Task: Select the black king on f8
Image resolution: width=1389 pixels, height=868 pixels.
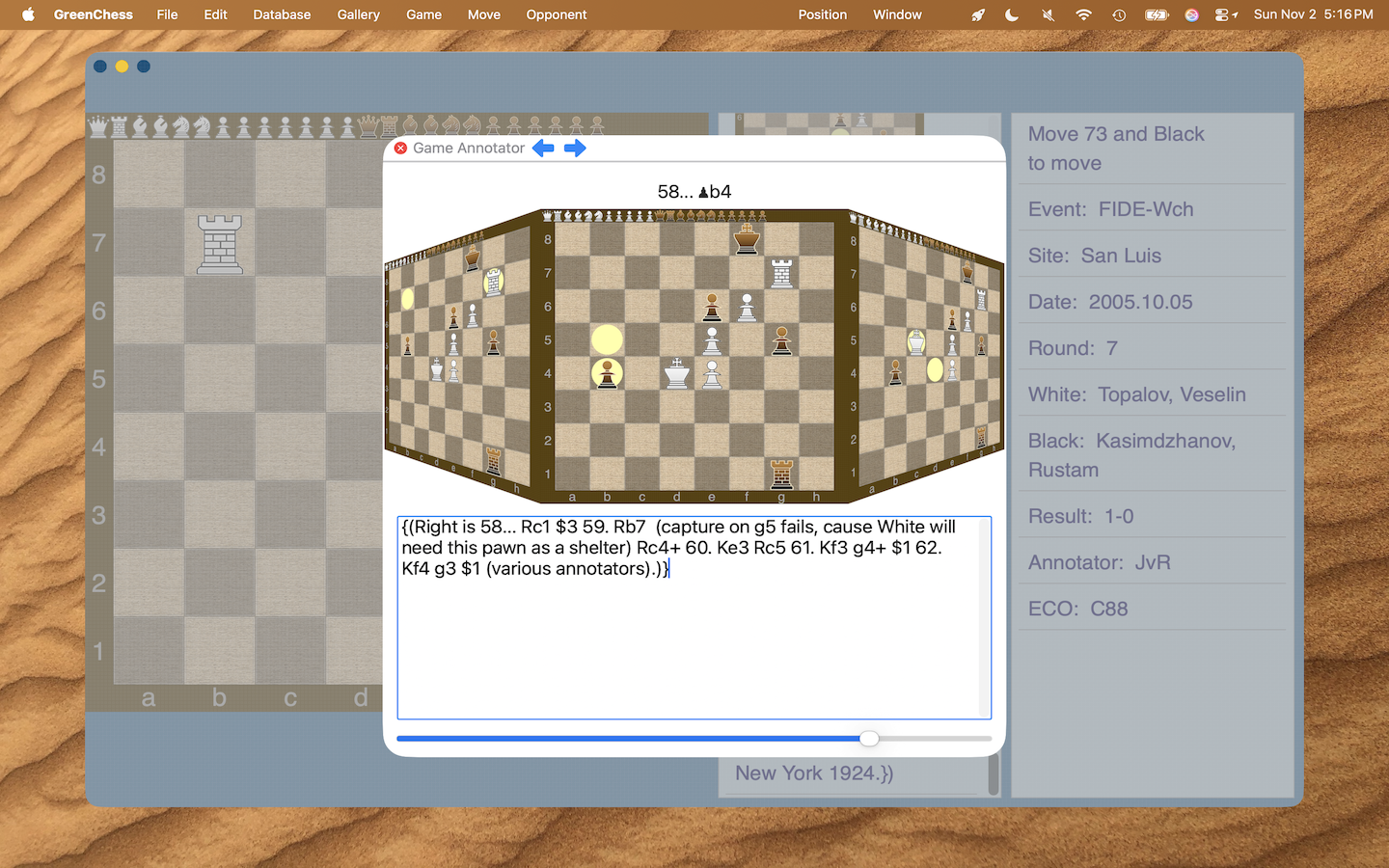Action: click(747, 239)
